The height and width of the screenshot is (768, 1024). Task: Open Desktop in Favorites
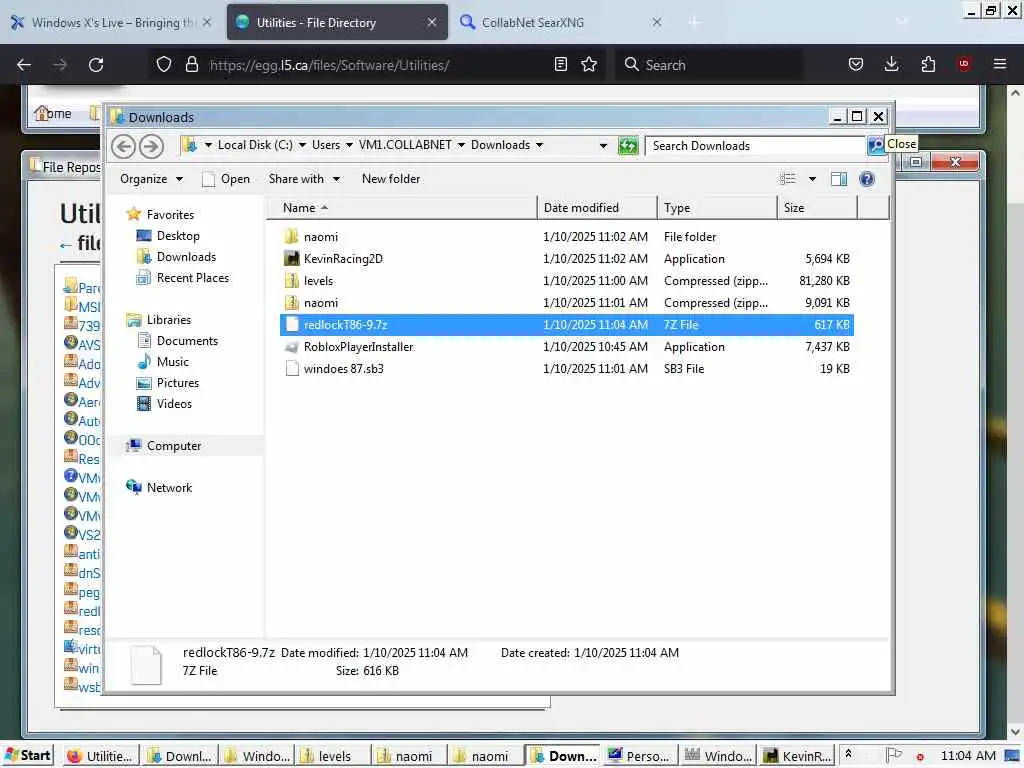pyautogui.click(x=168, y=236)
